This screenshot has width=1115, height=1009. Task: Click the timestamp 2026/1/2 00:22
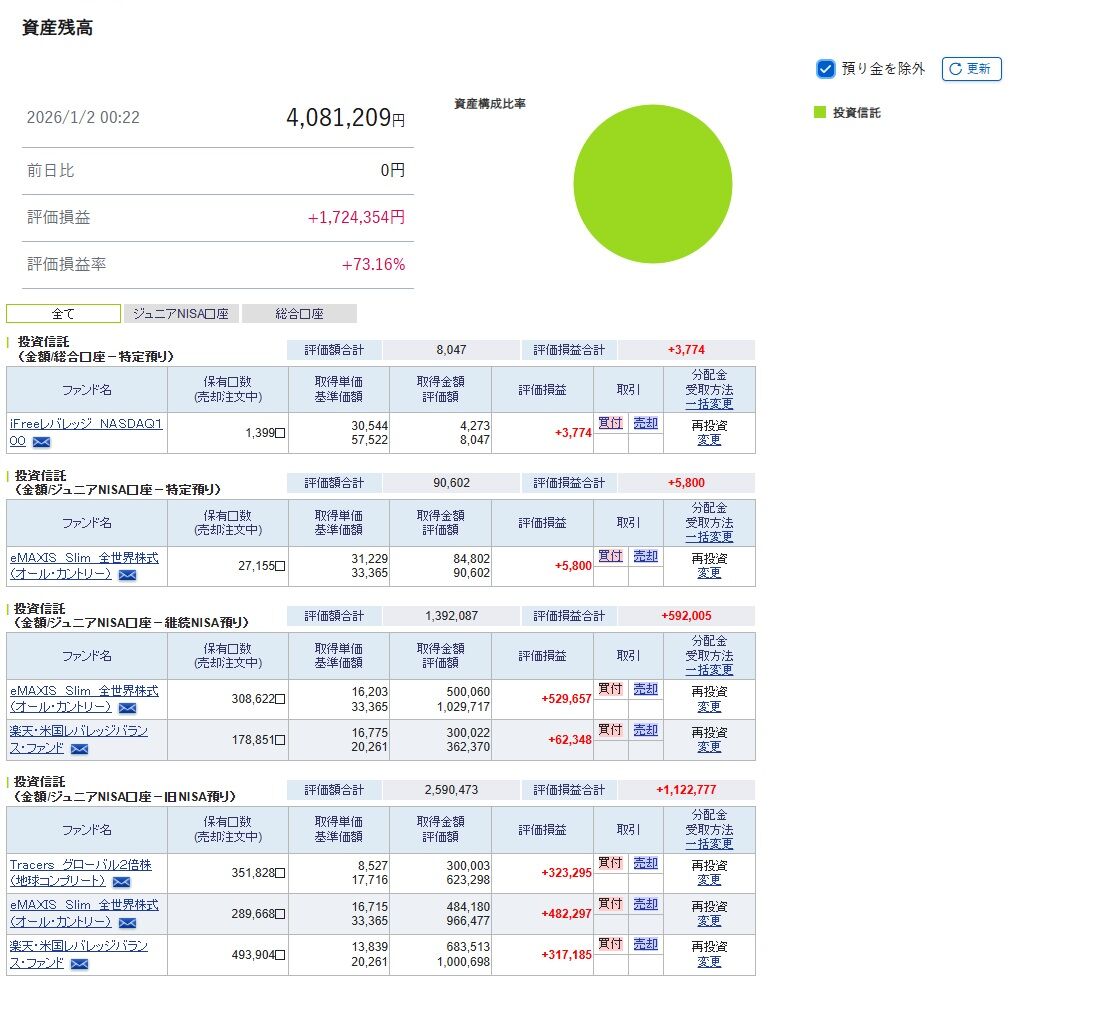83,117
